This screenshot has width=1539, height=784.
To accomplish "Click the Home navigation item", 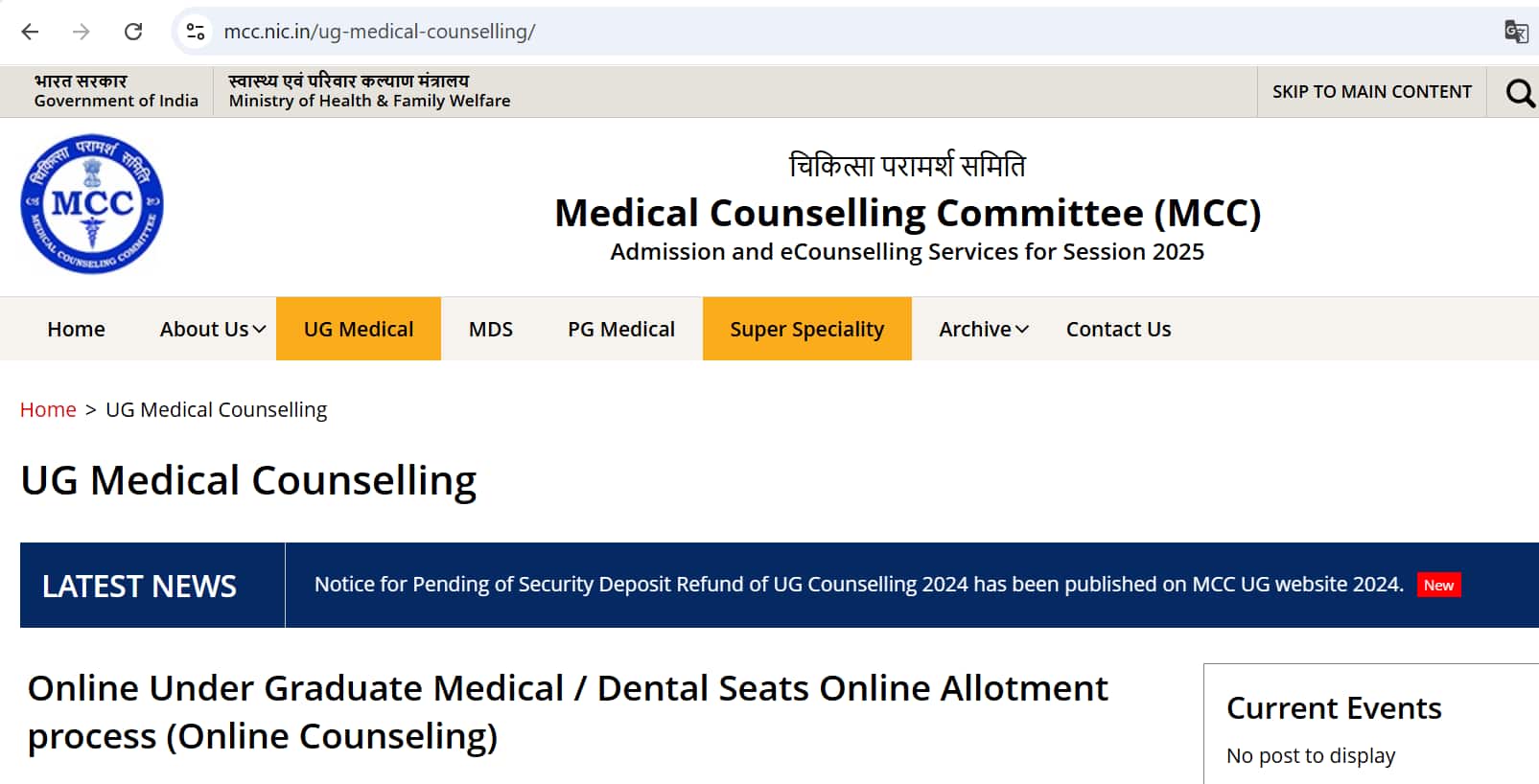I will pos(76,329).
